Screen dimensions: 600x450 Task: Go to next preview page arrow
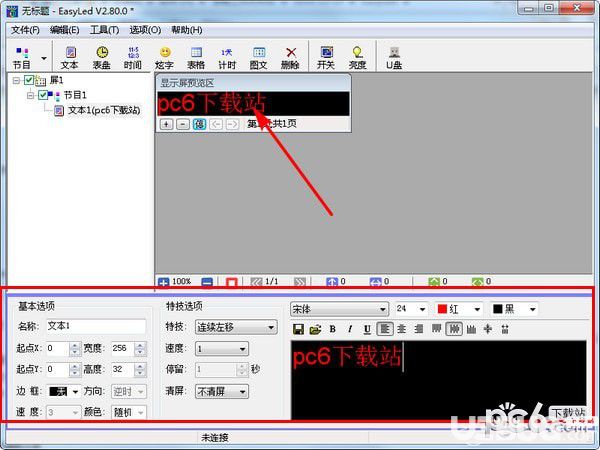tap(232, 124)
